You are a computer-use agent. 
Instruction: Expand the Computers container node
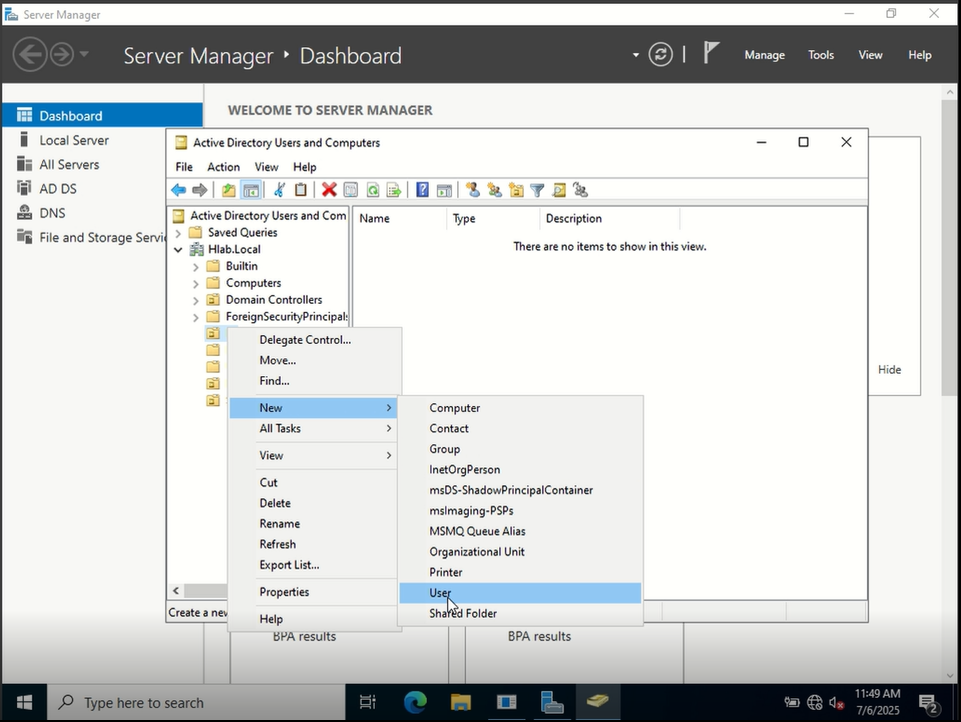[196, 283]
